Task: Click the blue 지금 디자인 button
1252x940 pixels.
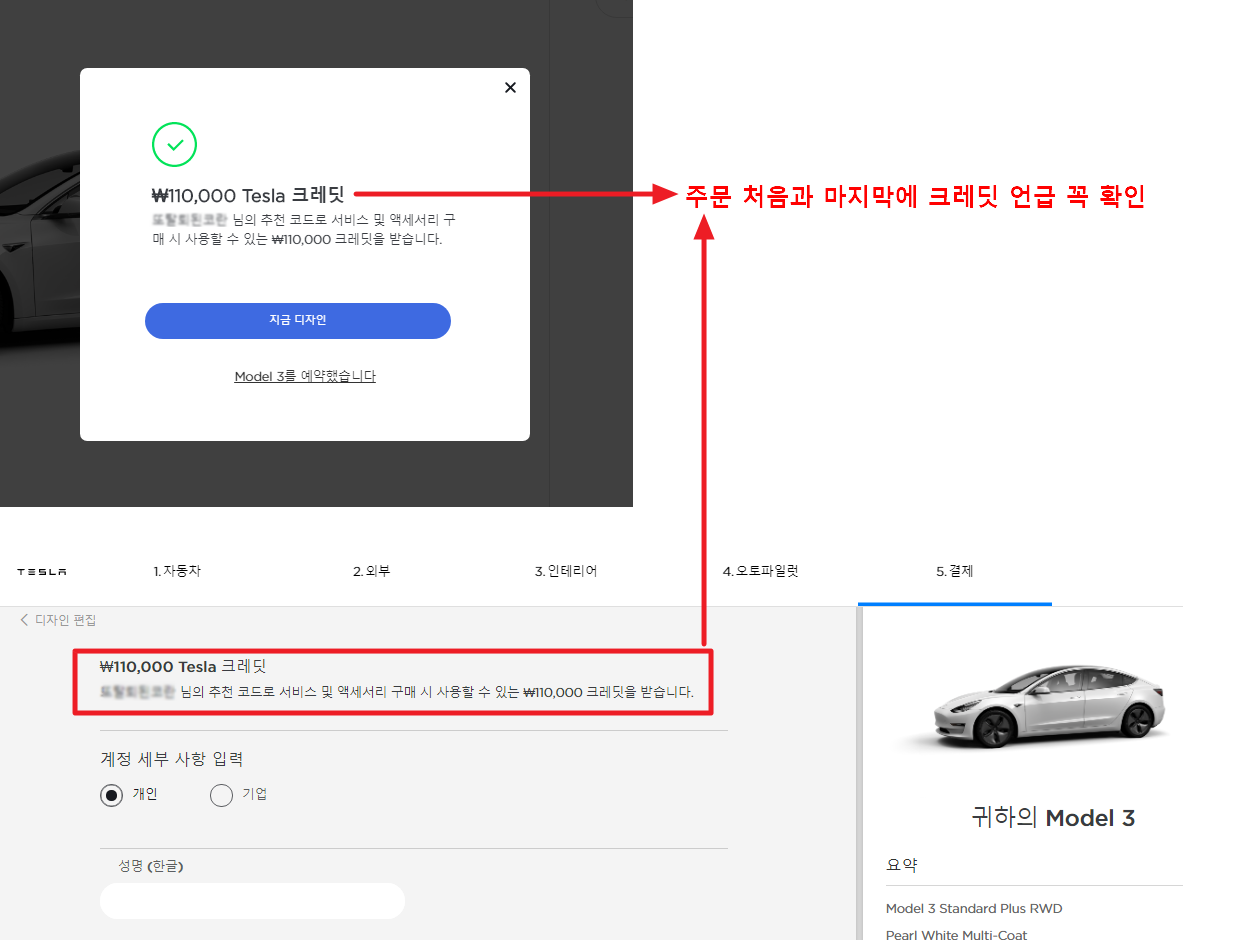Action: click(298, 321)
